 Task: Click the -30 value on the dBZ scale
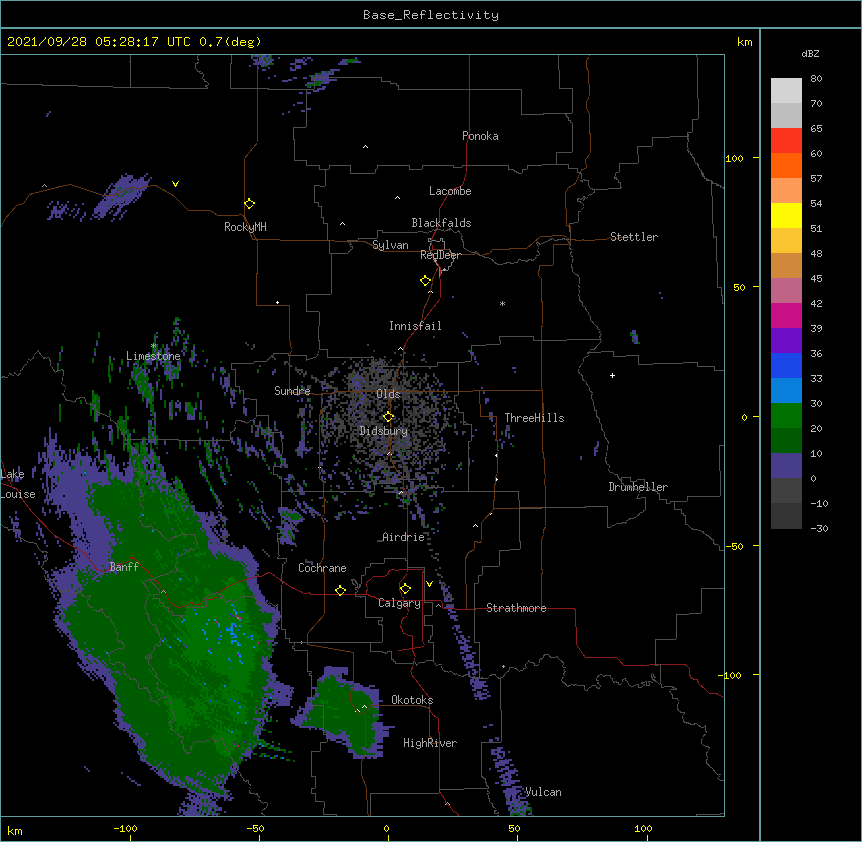coord(819,529)
